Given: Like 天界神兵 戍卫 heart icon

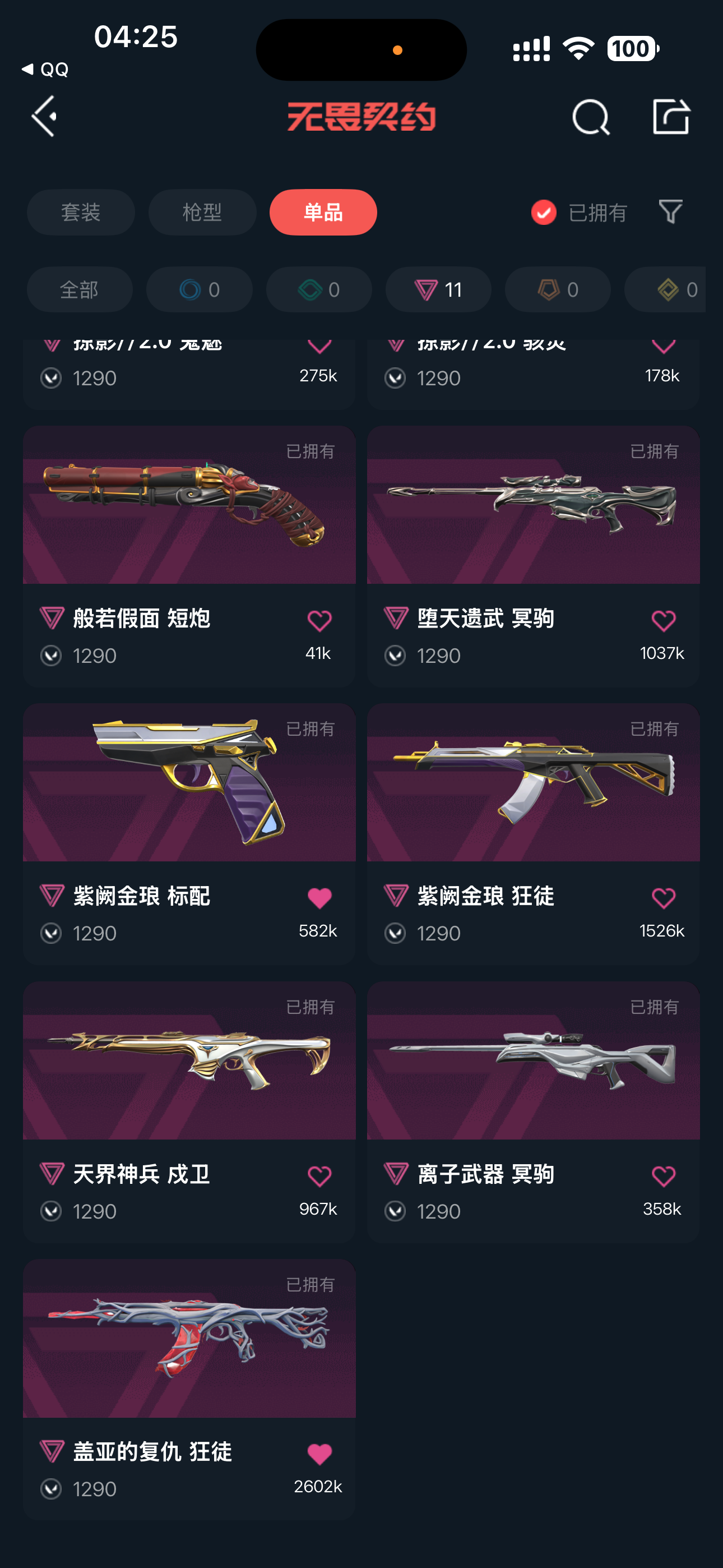Looking at the screenshot, I should [x=319, y=1175].
